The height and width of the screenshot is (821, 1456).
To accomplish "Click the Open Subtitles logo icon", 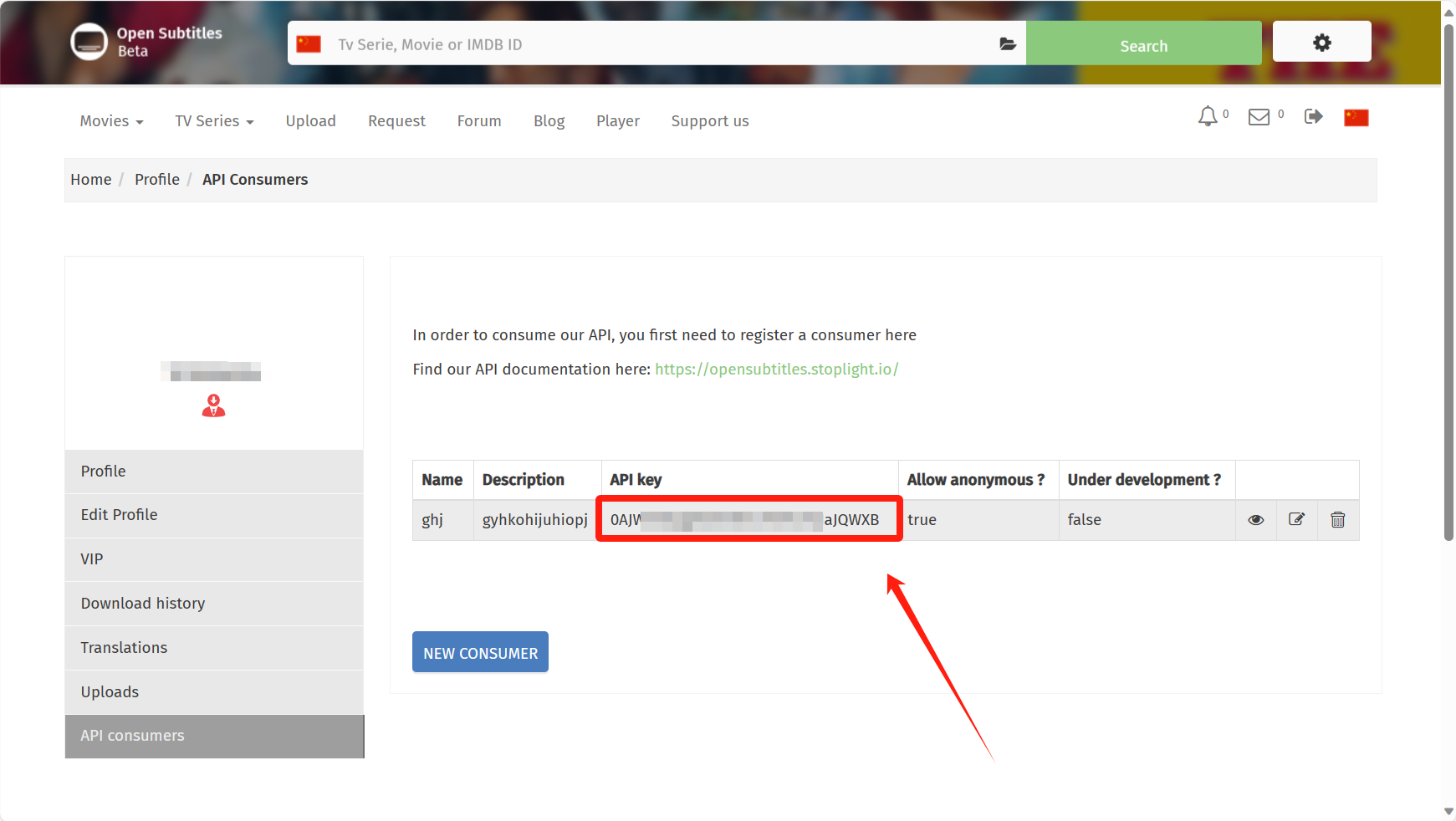I will click(89, 42).
